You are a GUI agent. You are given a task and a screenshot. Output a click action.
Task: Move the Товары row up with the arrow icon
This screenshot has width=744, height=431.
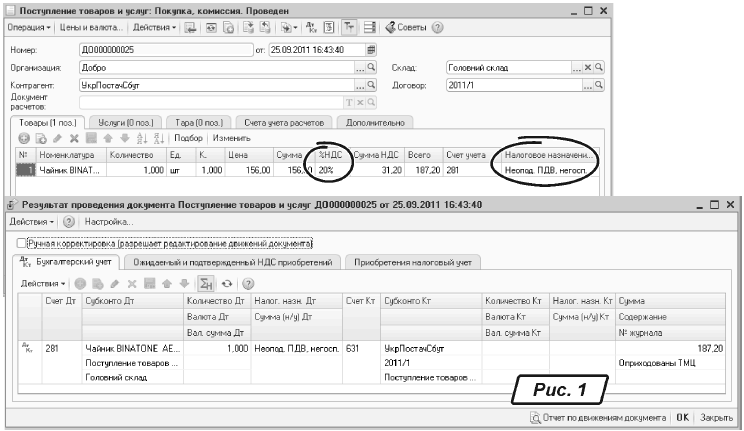(107, 140)
